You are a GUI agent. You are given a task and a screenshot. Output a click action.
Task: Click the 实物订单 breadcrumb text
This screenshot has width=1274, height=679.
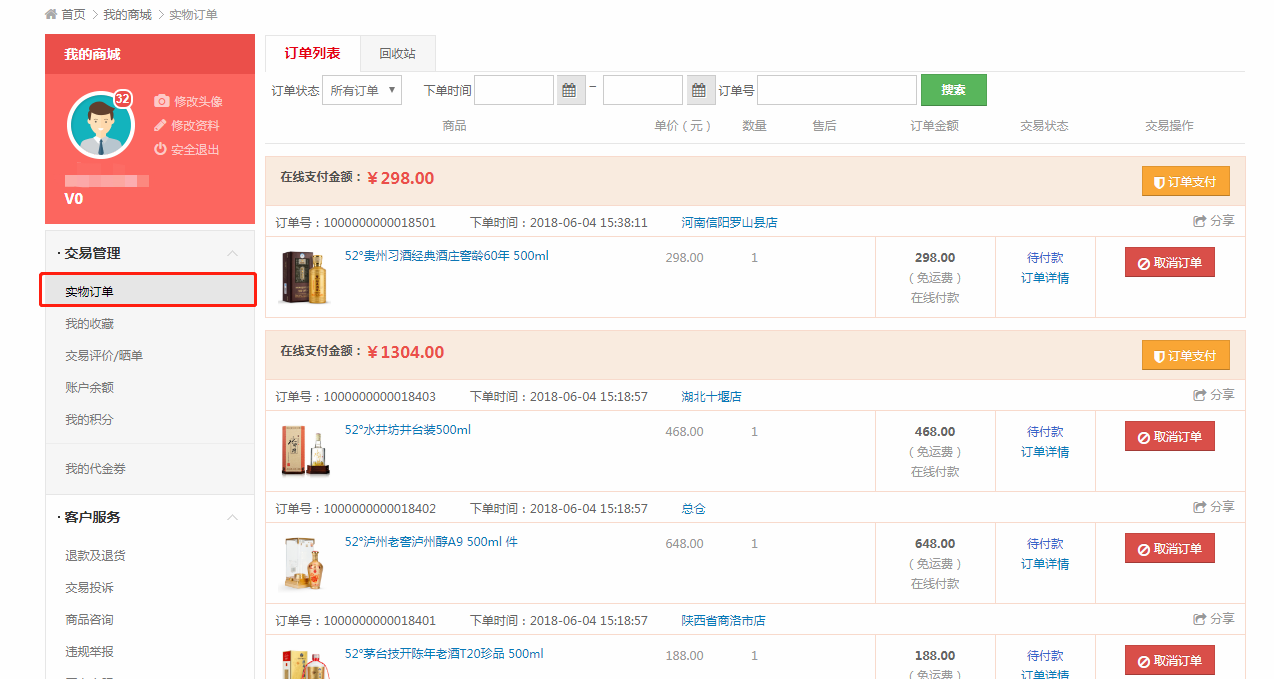tap(193, 15)
